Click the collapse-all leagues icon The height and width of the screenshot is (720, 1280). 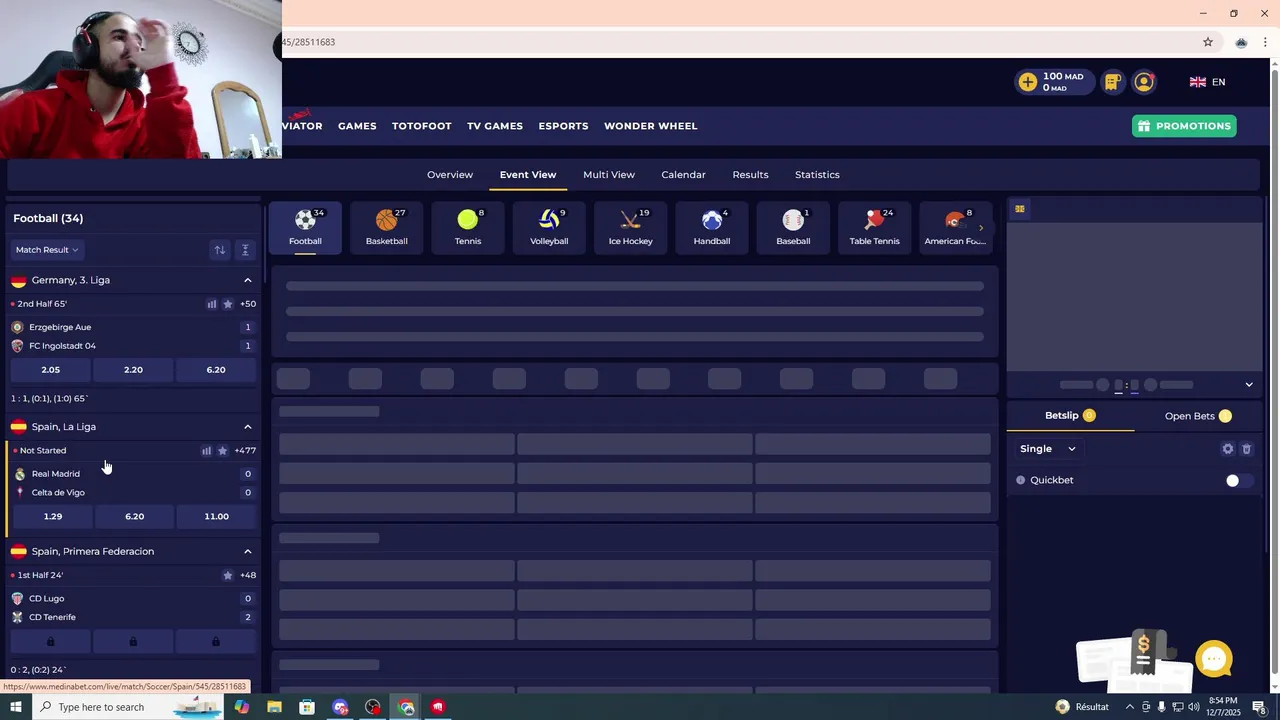click(x=245, y=250)
